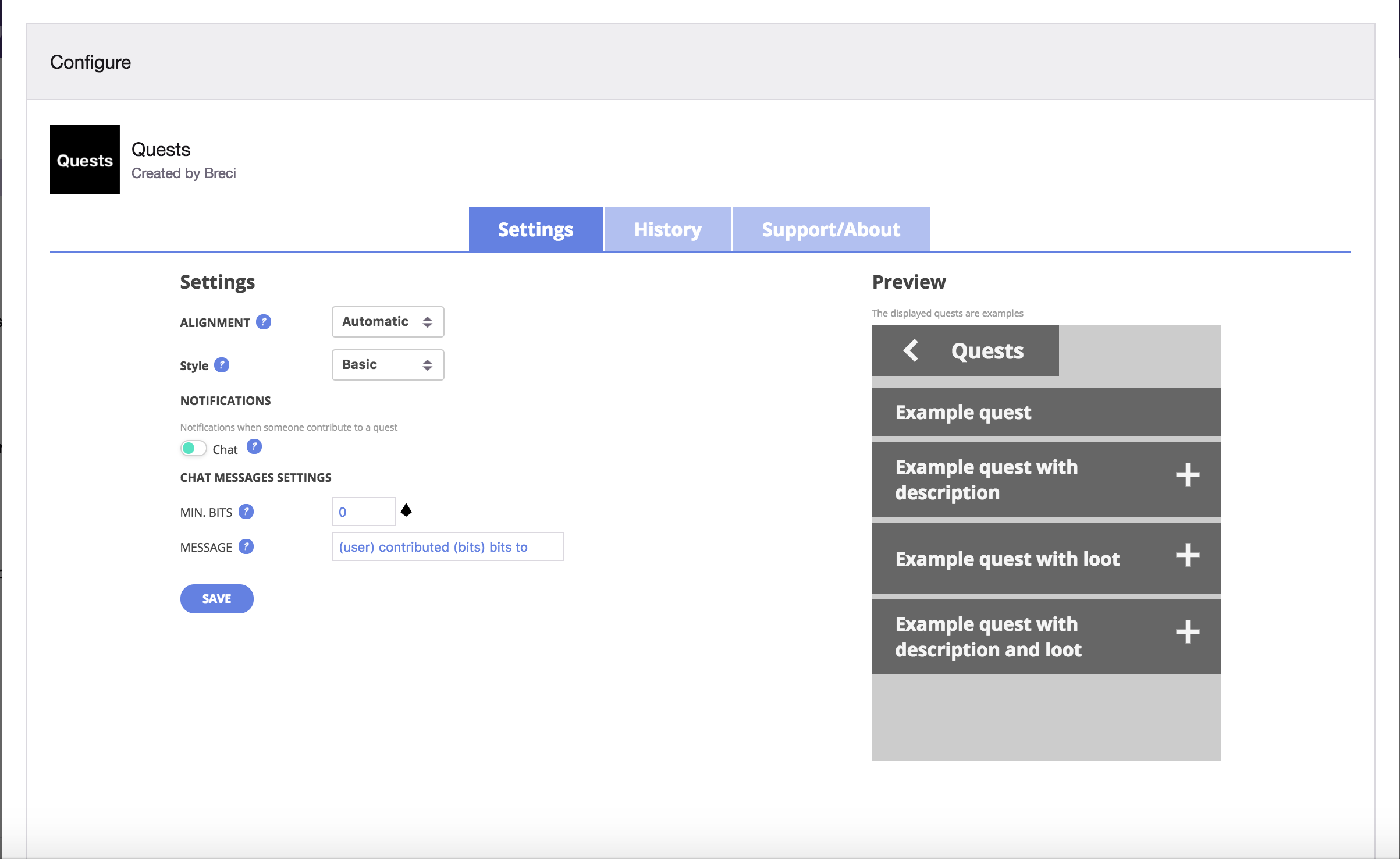1400x859 pixels.
Task: Click the Chat notification help icon
Action: (x=254, y=447)
